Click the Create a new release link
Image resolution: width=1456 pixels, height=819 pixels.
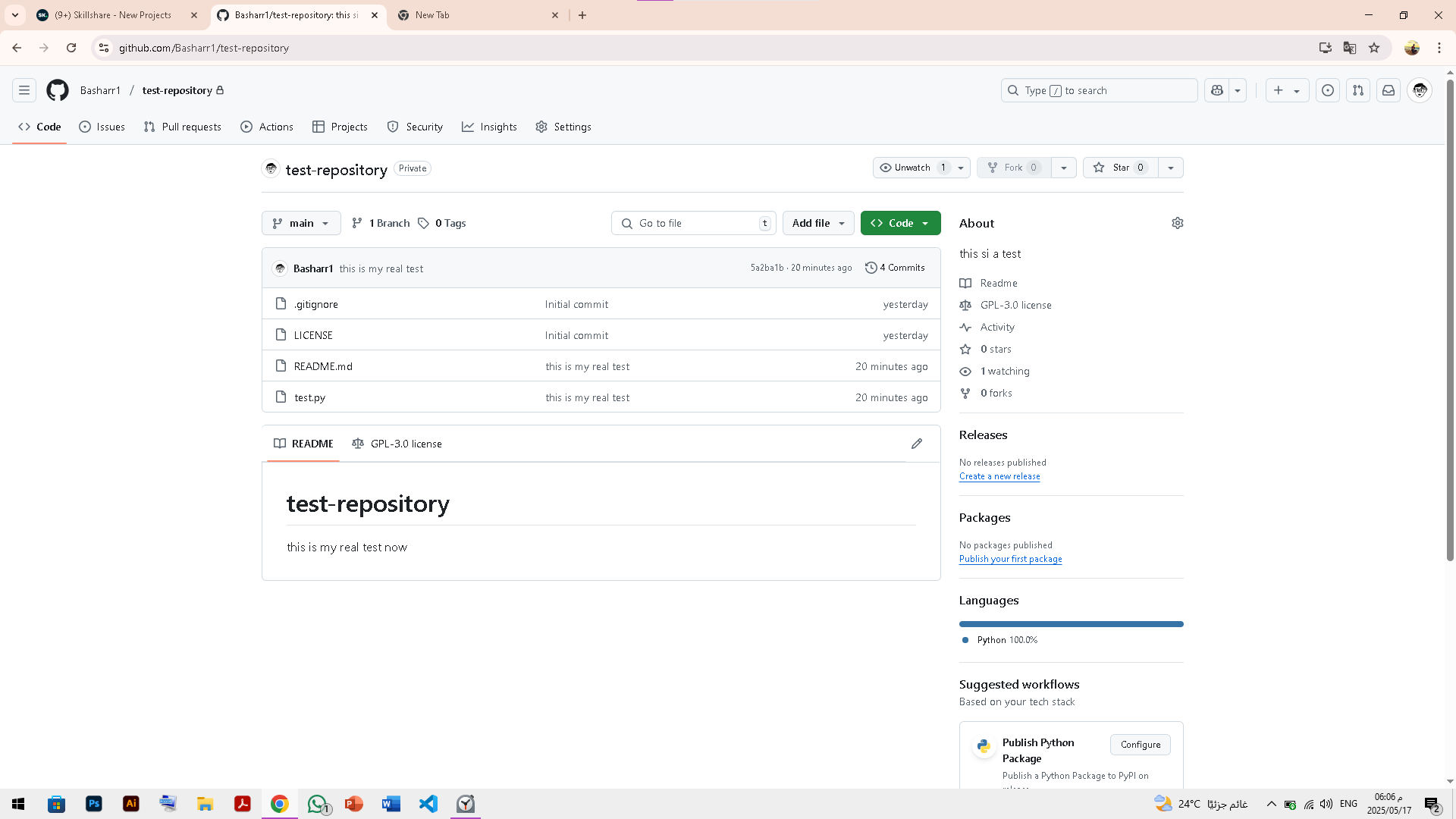point(999,476)
